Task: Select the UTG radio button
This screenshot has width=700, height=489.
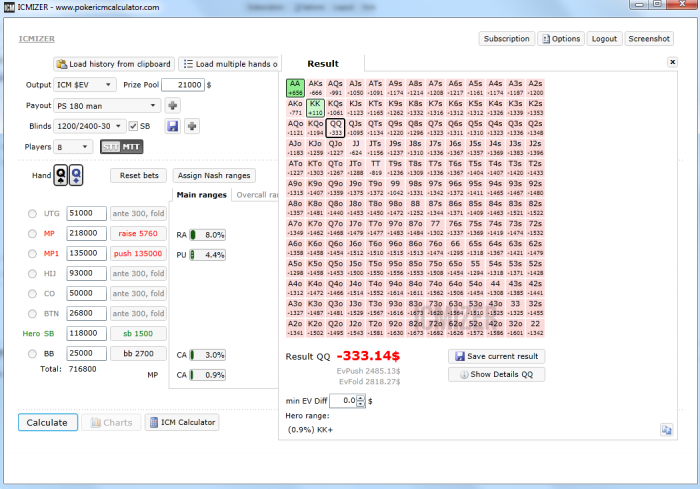Action: coord(32,213)
